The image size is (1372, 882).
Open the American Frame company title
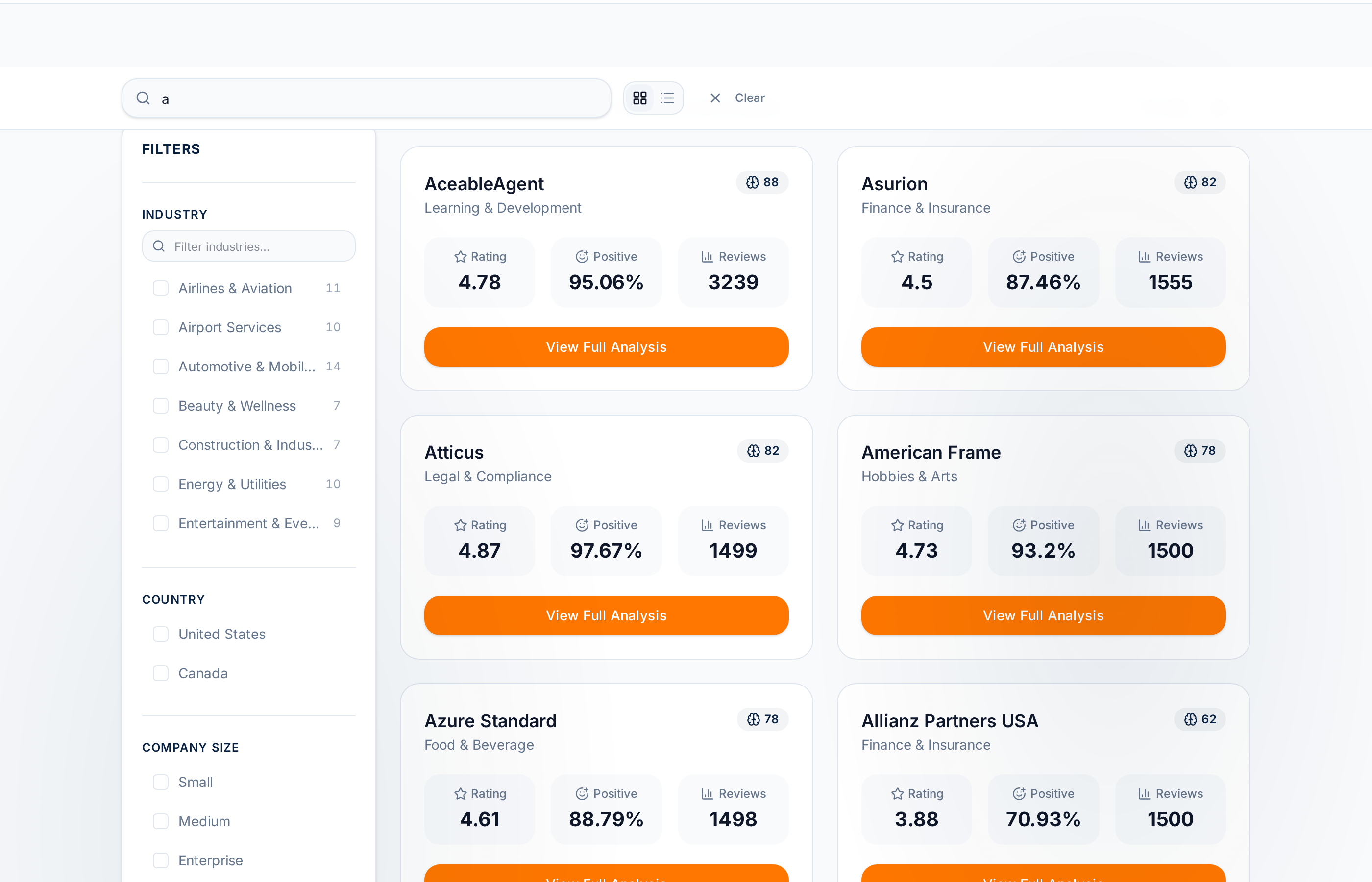pos(931,452)
